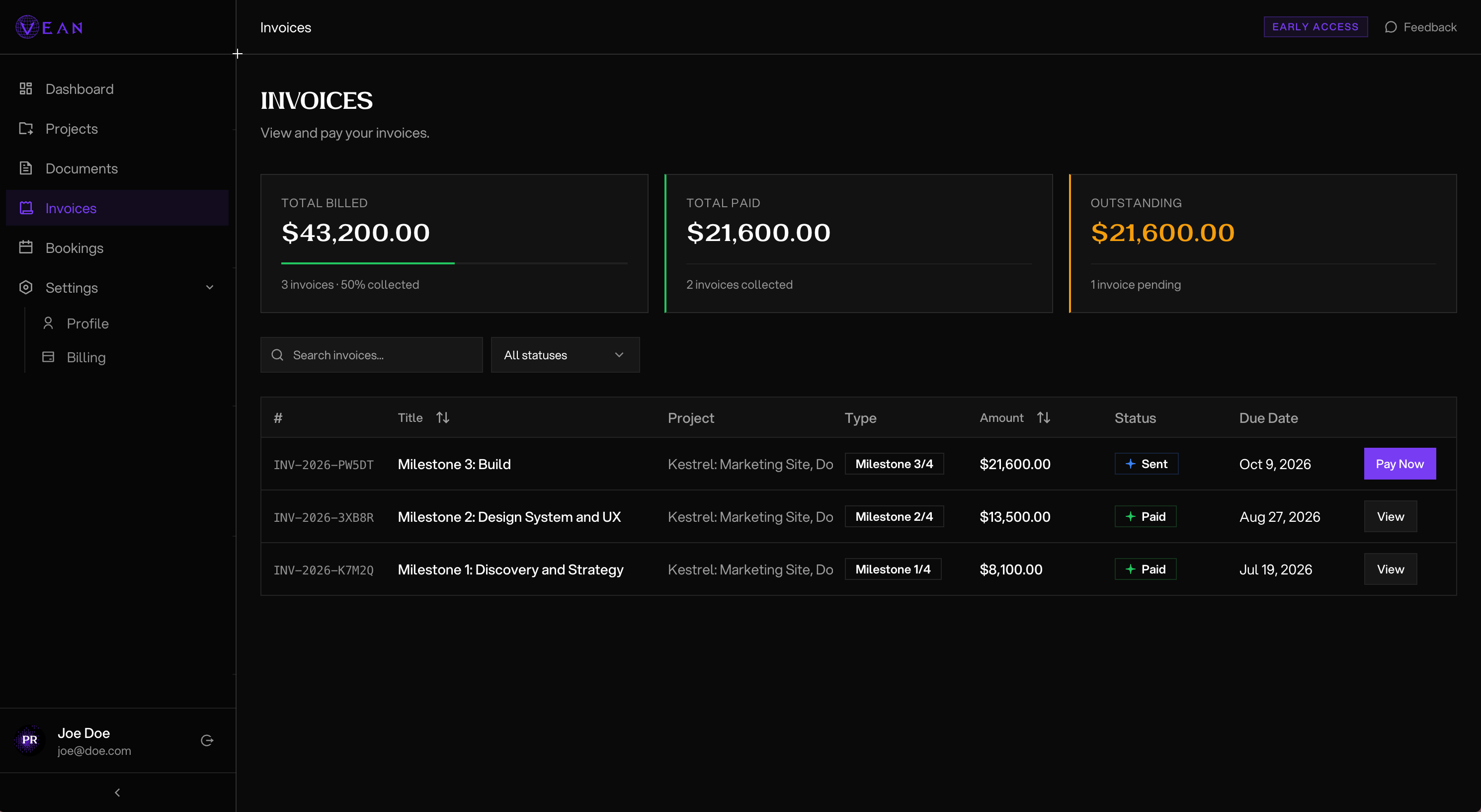Screen dimensions: 1481x812
Task: Click the Bookings calendar icon
Action: click(25, 247)
